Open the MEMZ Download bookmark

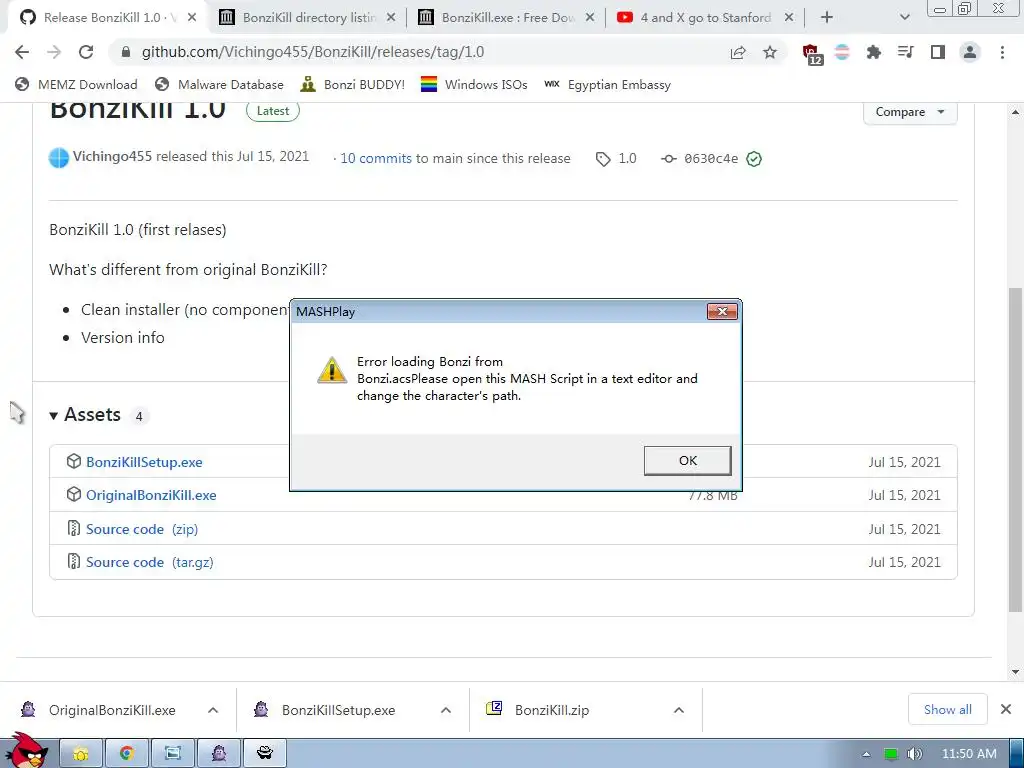[76, 84]
